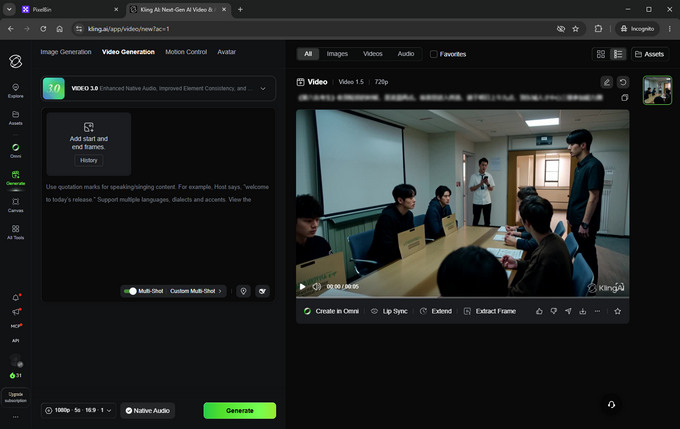Open the notifications bell
680x429 pixels.
[x=16, y=298]
